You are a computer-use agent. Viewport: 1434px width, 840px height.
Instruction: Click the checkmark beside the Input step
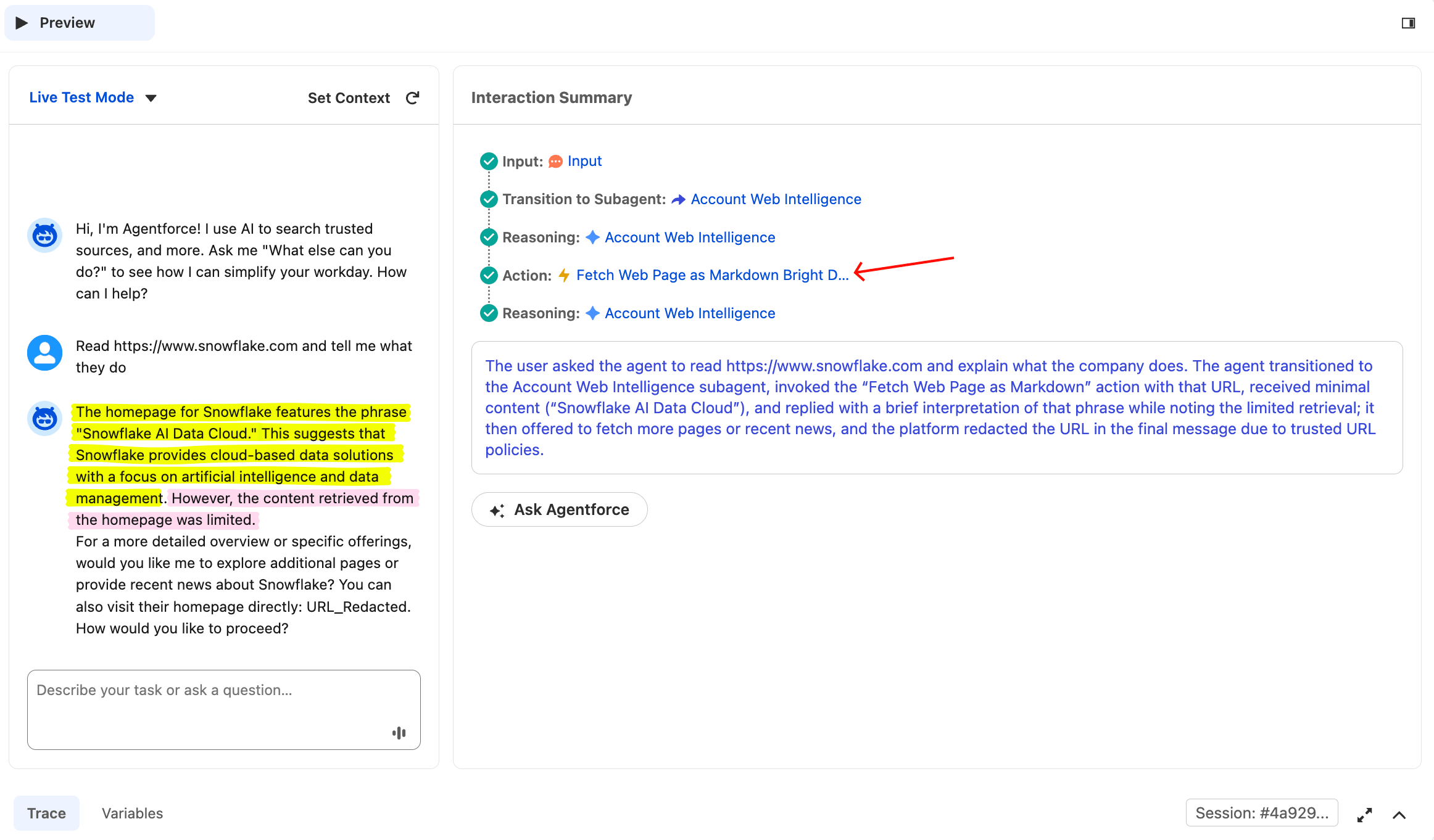tap(489, 161)
